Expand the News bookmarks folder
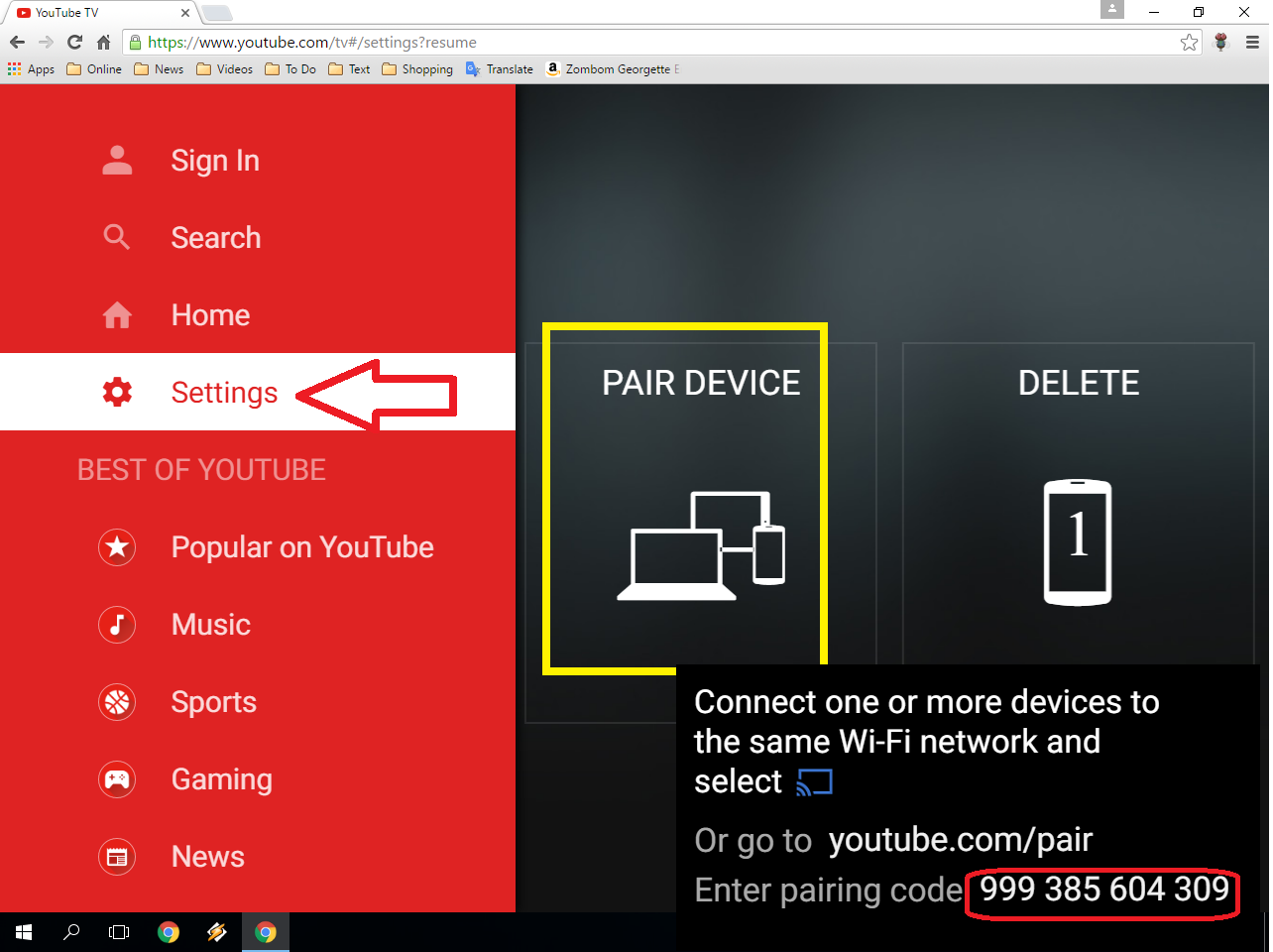1273x952 pixels. click(x=159, y=69)
